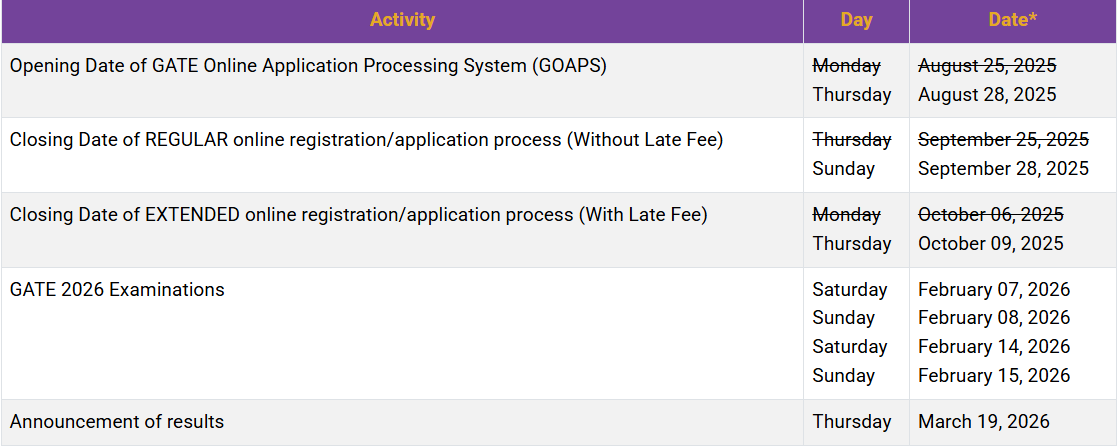Select the GOAPS opening date activity text
The width and height of the screenshot is (1117, 447).
coord(308,66)
